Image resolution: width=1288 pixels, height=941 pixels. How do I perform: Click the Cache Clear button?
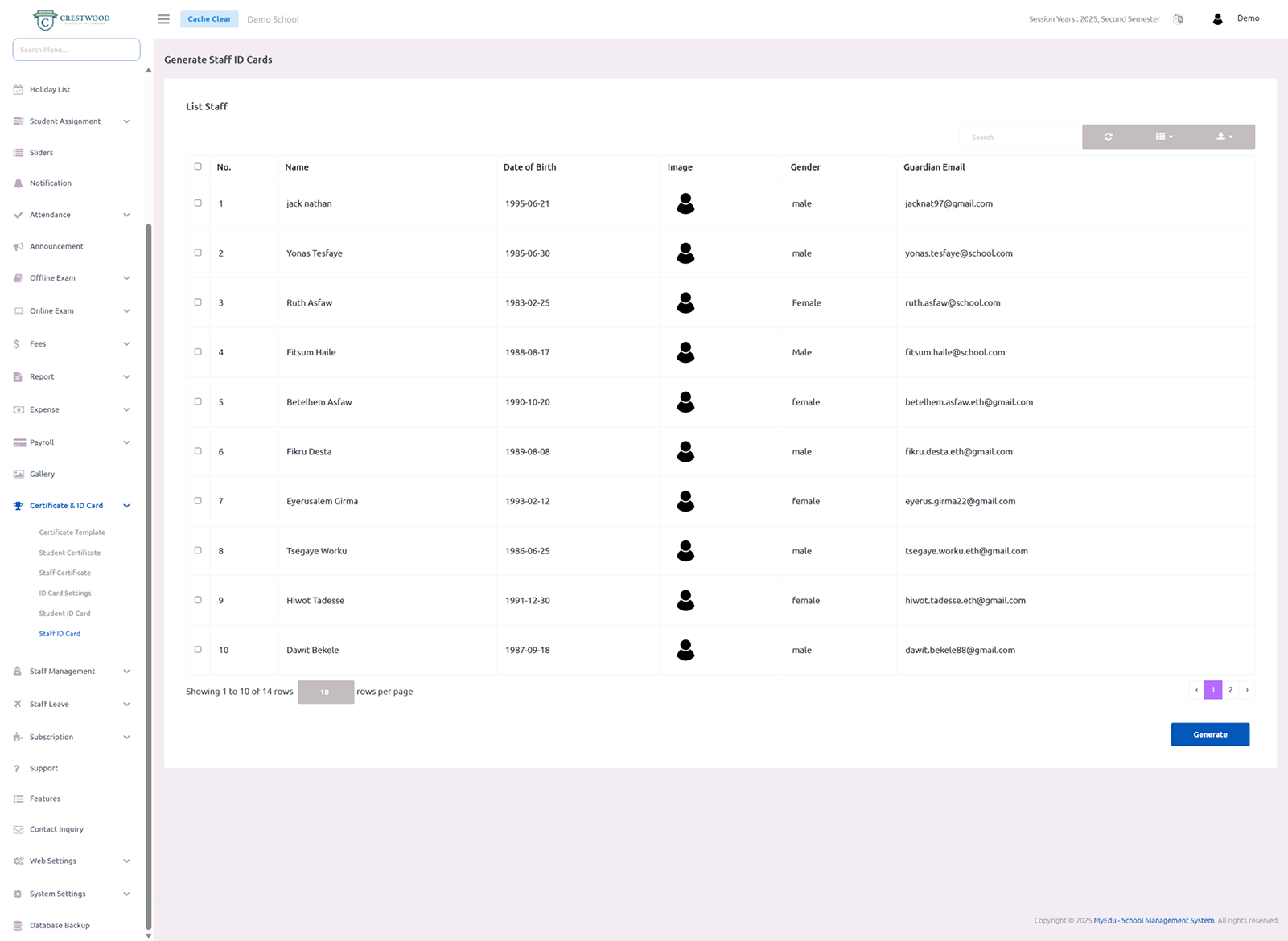tap(209, 19)
